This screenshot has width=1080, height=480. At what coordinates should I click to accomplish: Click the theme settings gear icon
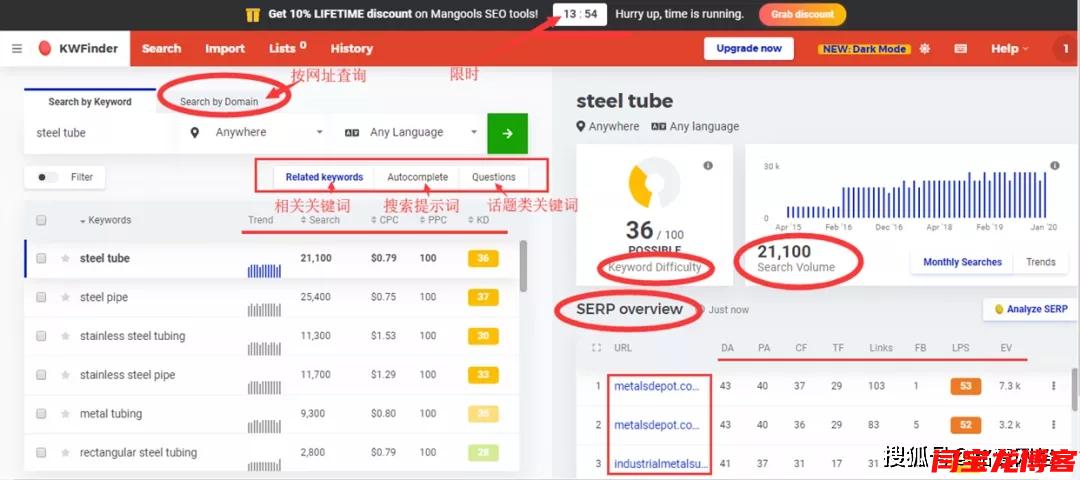[925, 48]
